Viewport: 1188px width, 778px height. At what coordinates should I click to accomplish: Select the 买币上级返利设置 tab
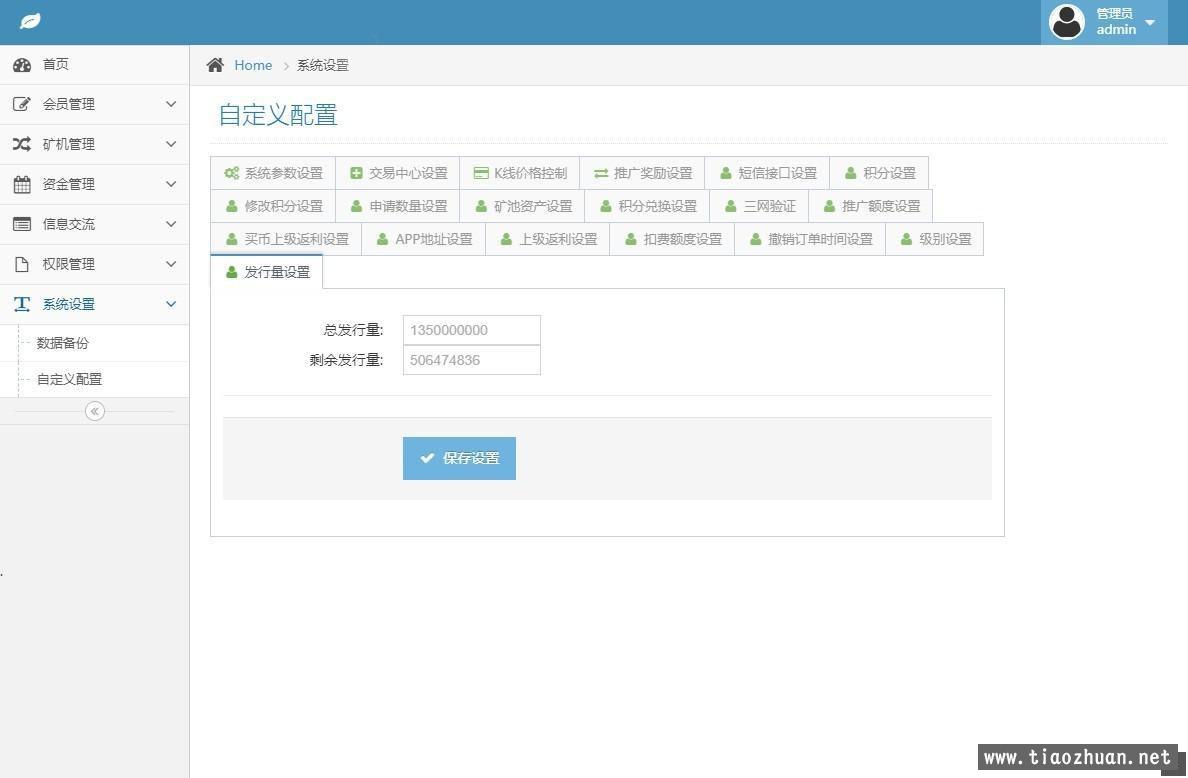(286, 239)
